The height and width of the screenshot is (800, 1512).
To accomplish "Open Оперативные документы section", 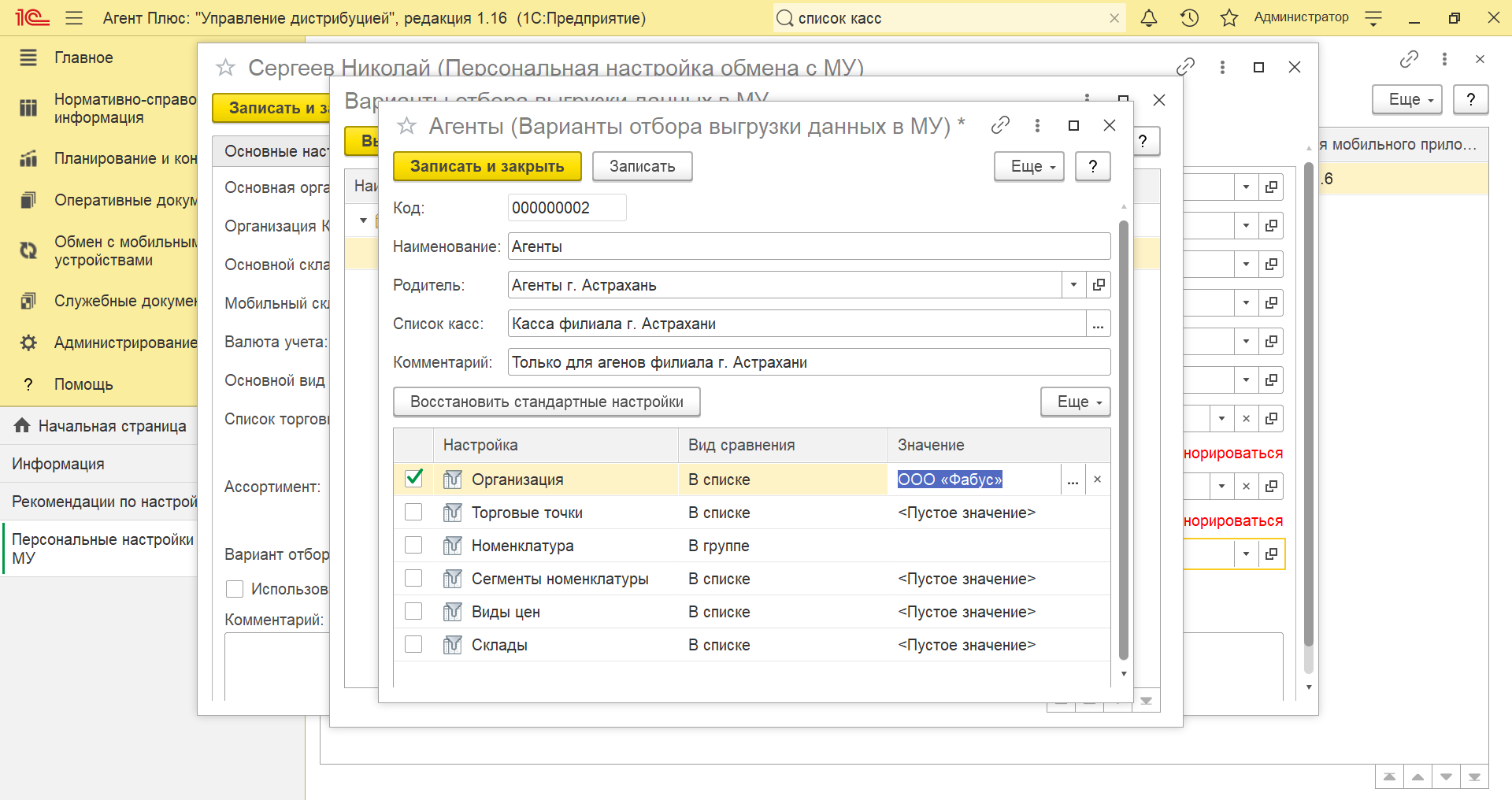I will coord(124,200).
